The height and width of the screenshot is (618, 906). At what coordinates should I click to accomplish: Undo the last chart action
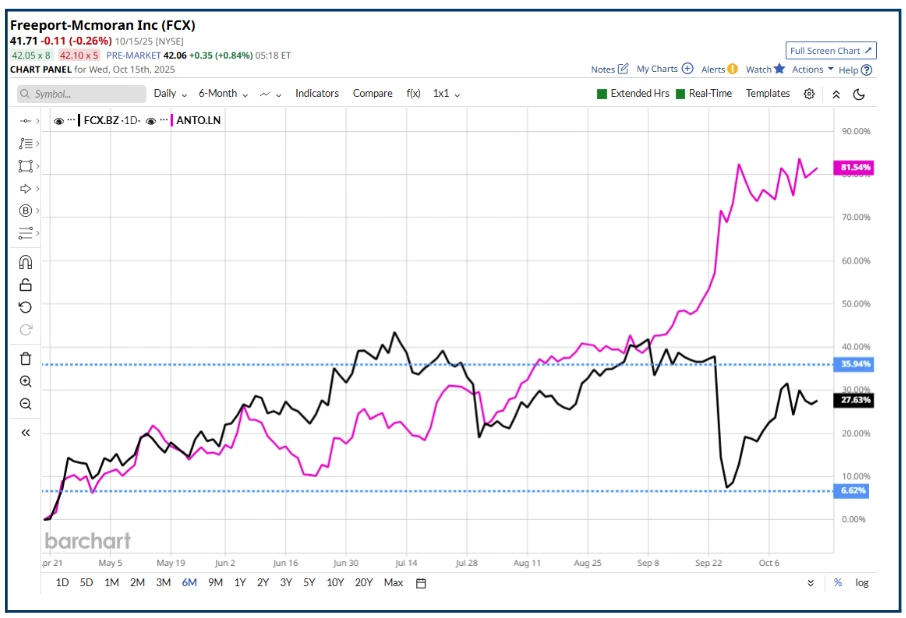pyautogui.click(x=25, y=307)
